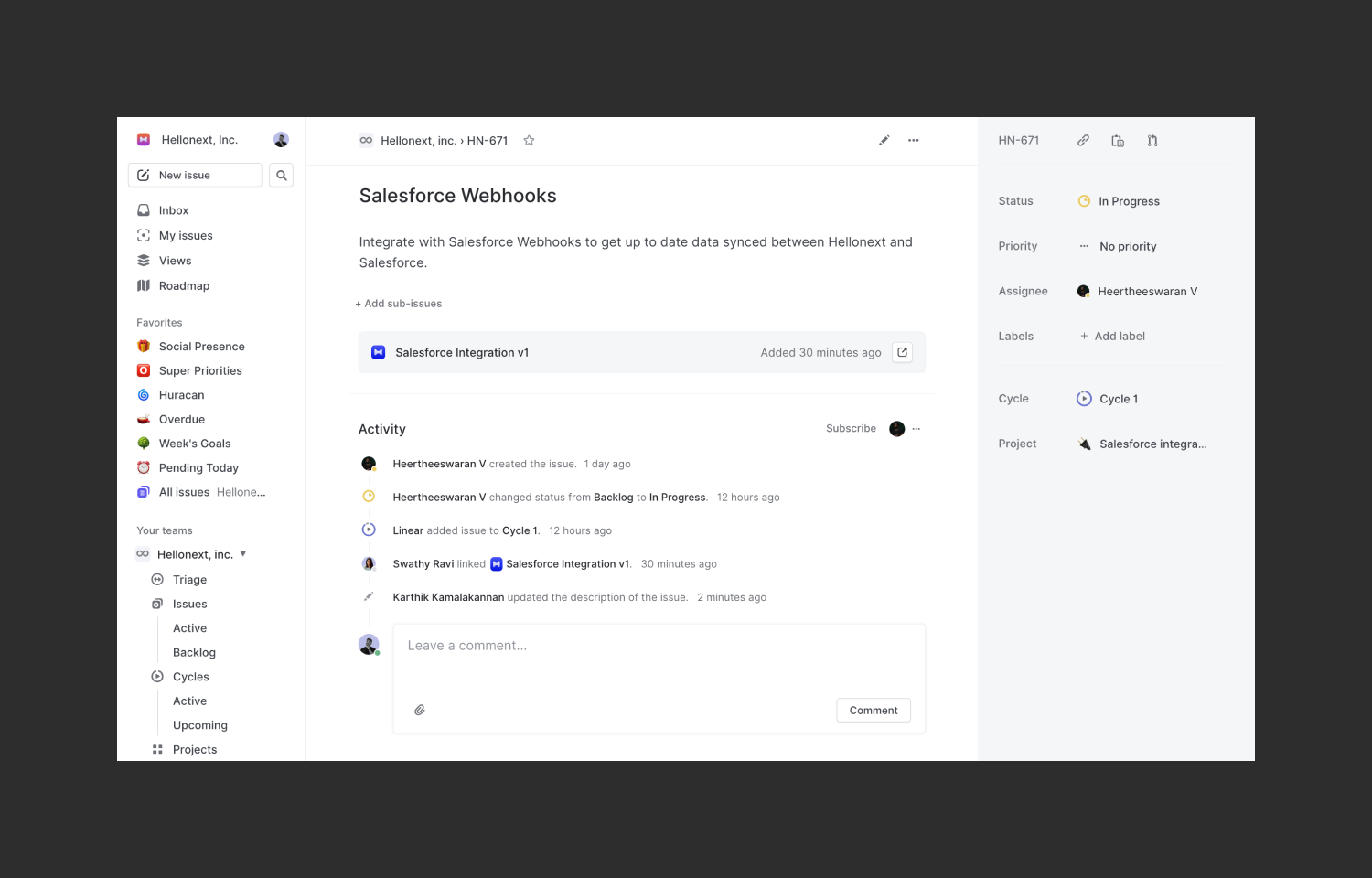Click the pencil edit icon in issue header

pos(884,141)
